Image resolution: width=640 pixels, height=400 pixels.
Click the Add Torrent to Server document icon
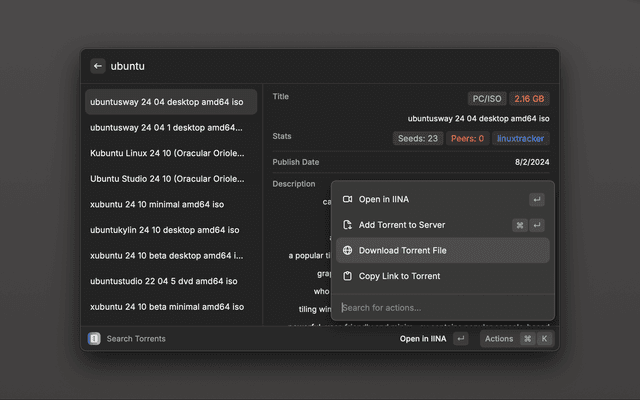coord(347,225)
